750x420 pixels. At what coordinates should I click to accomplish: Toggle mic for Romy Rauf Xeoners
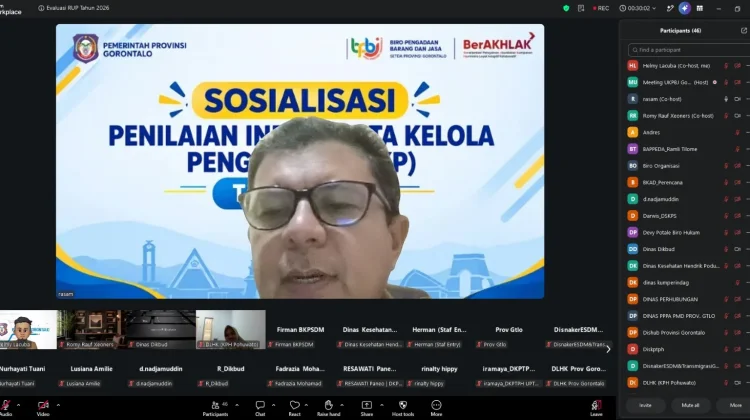726,116
